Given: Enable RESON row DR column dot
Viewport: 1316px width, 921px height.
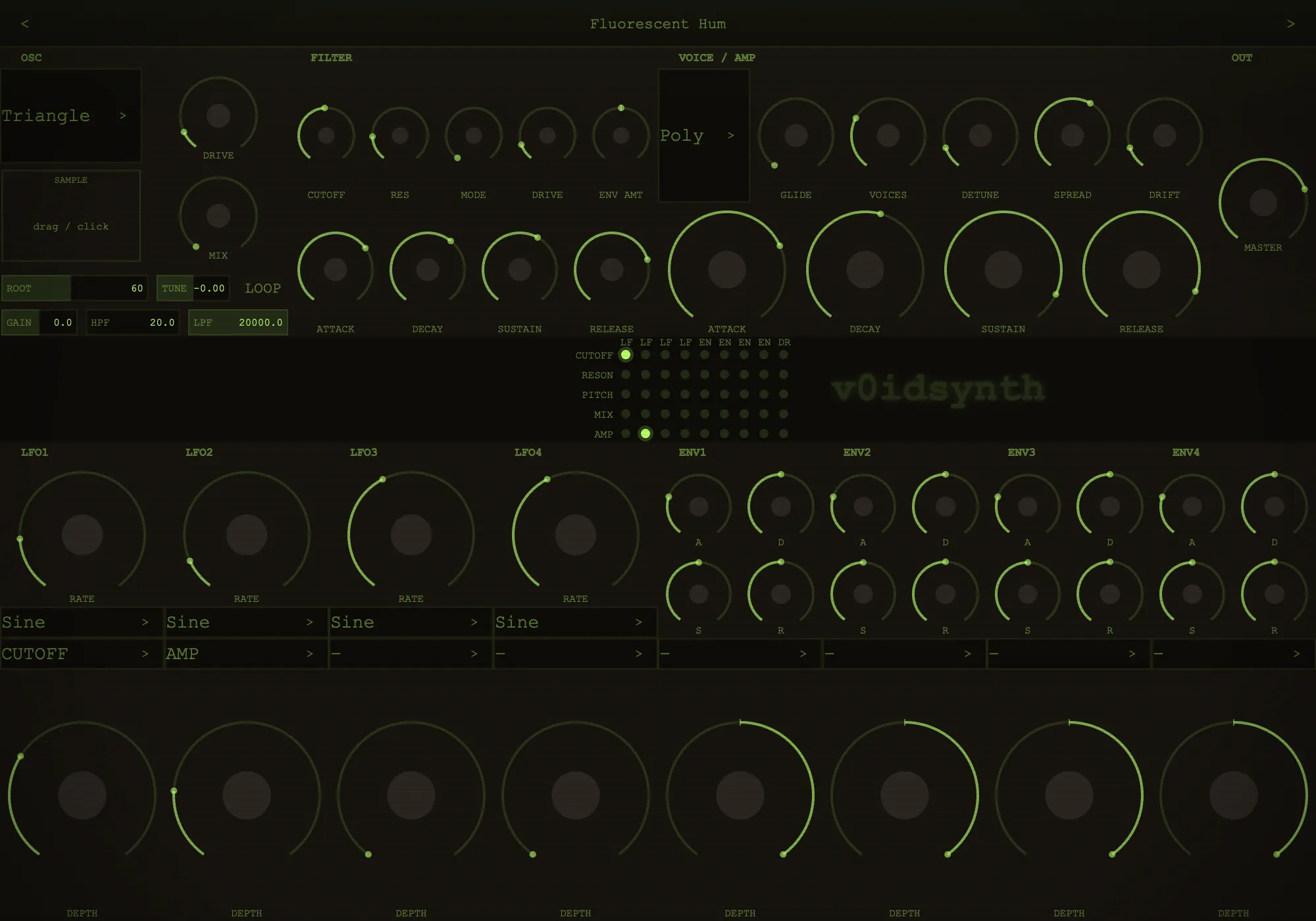Looking at the screenshot, I should coord(784,374).
